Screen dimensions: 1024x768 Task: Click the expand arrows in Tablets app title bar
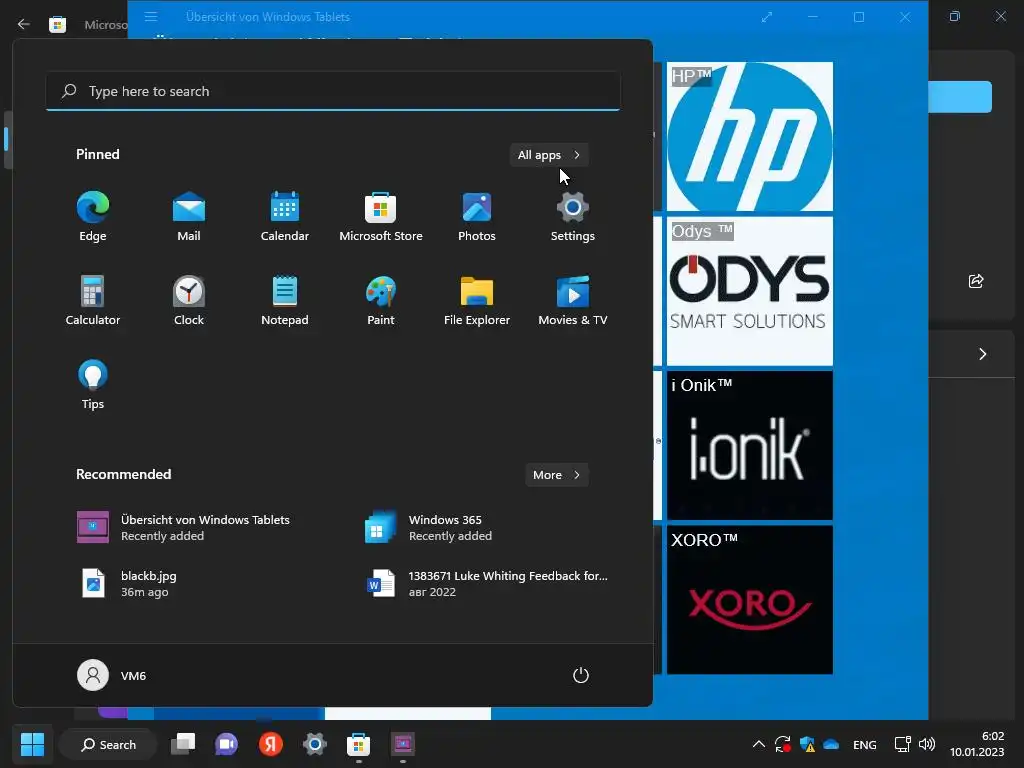tap(767, 17)
